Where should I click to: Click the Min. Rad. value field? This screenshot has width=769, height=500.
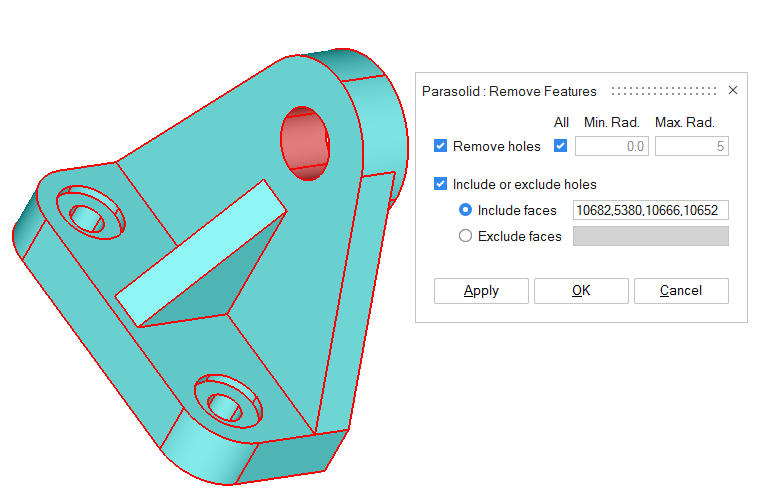tap(610, 146)
